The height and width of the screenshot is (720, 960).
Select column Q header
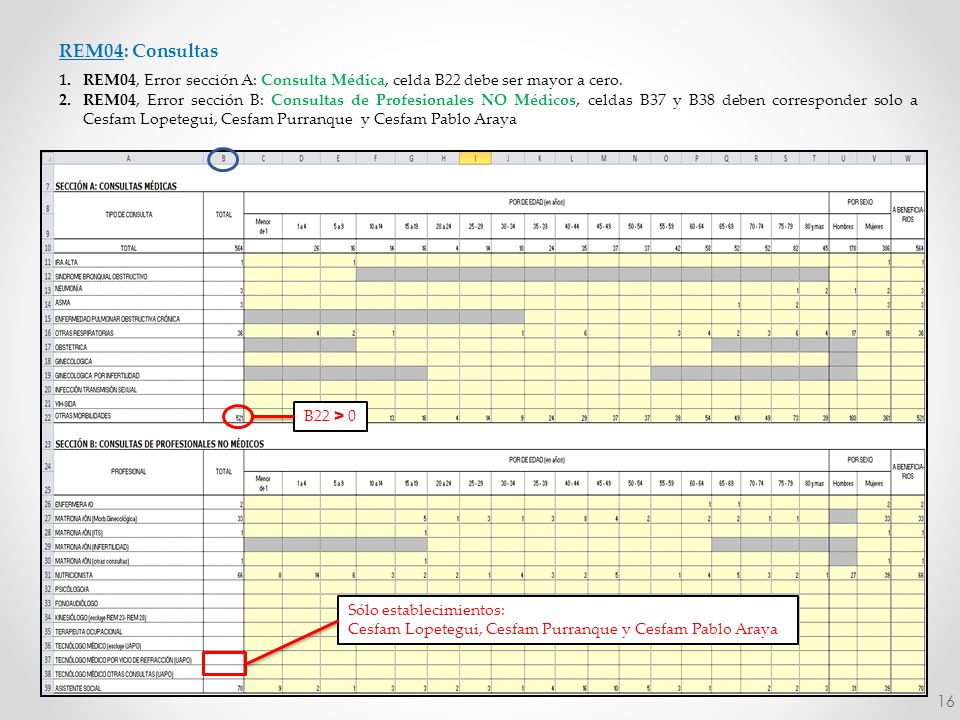[726, 159]
